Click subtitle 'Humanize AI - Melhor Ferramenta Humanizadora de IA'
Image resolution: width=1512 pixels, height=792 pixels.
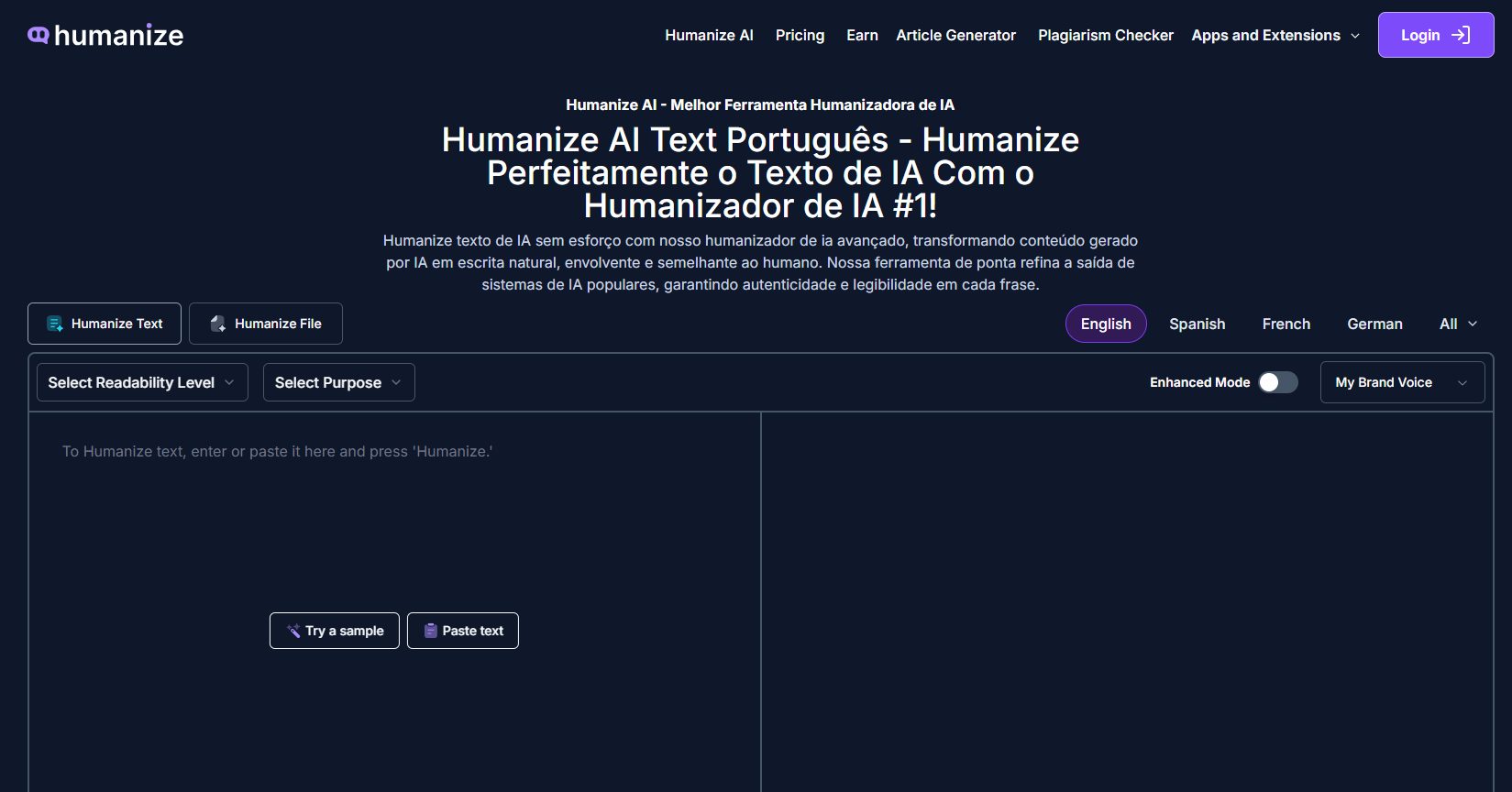coord(760,104)
